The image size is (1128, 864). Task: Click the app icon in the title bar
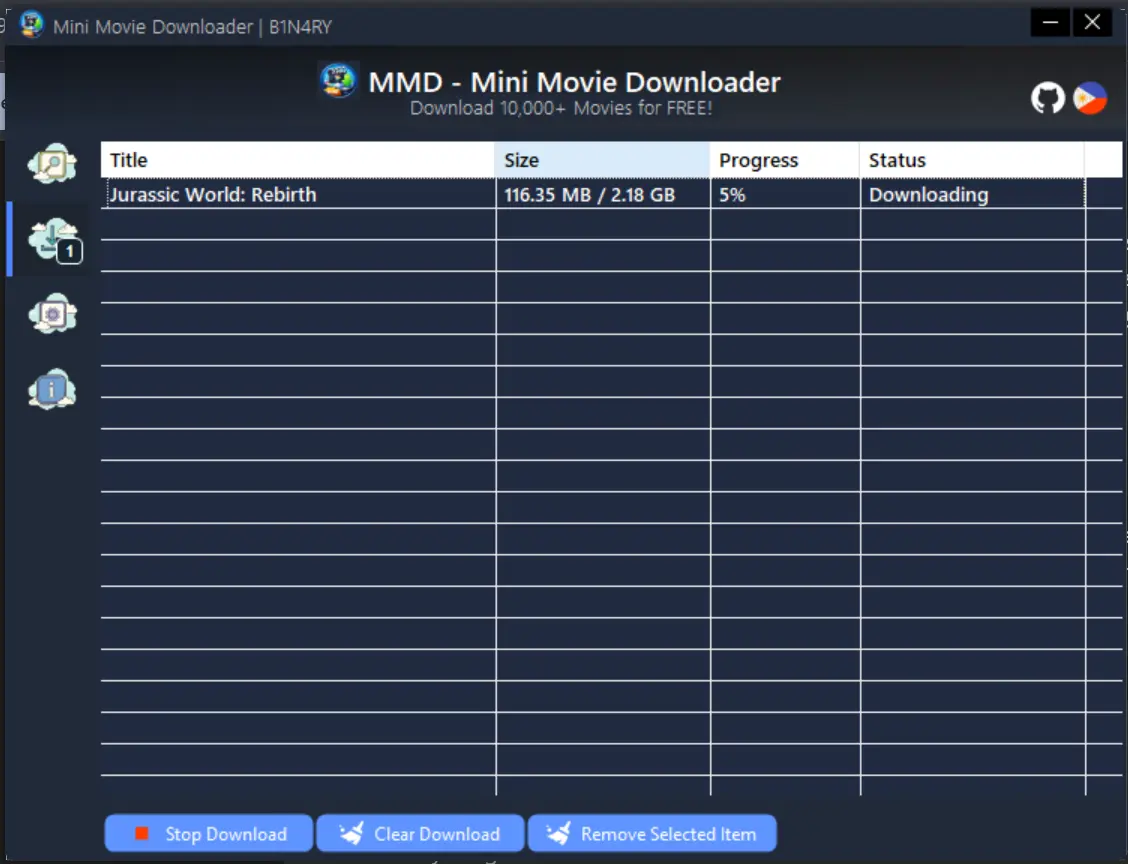tap(31, 25)
